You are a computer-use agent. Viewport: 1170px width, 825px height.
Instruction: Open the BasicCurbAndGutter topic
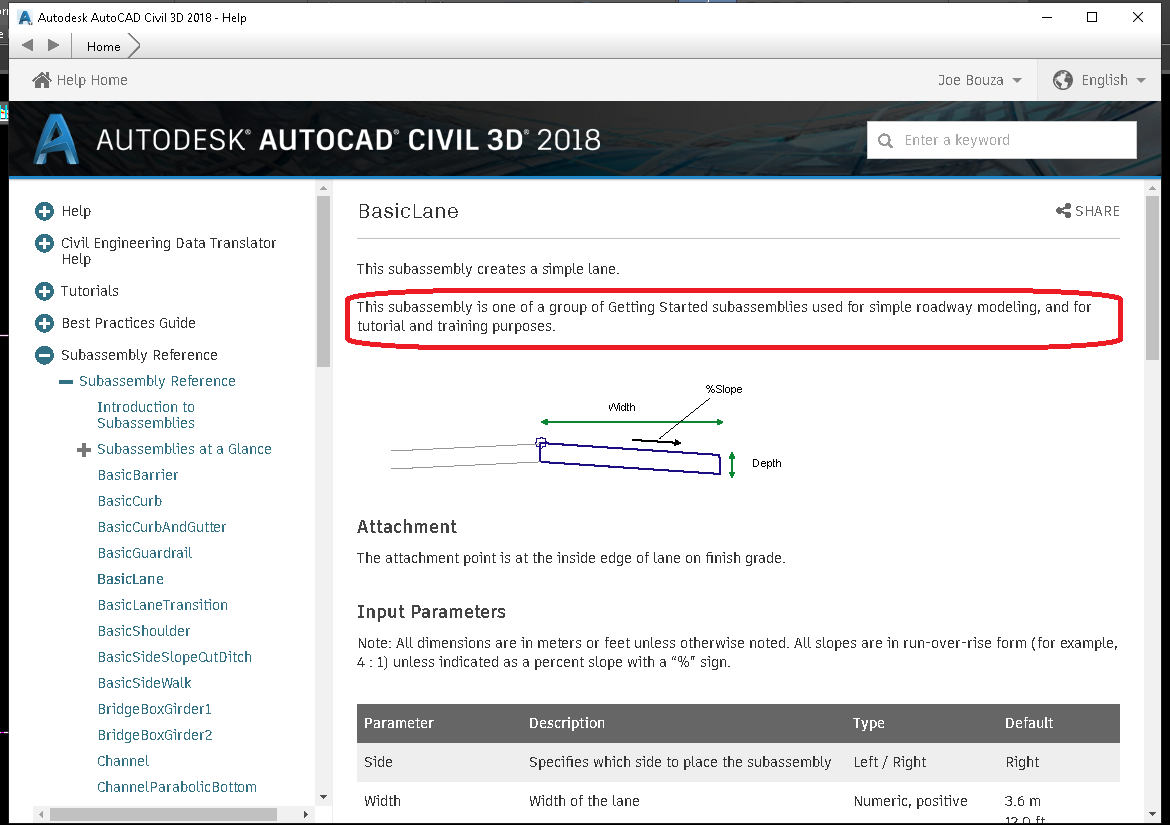(x=162, y=527)
